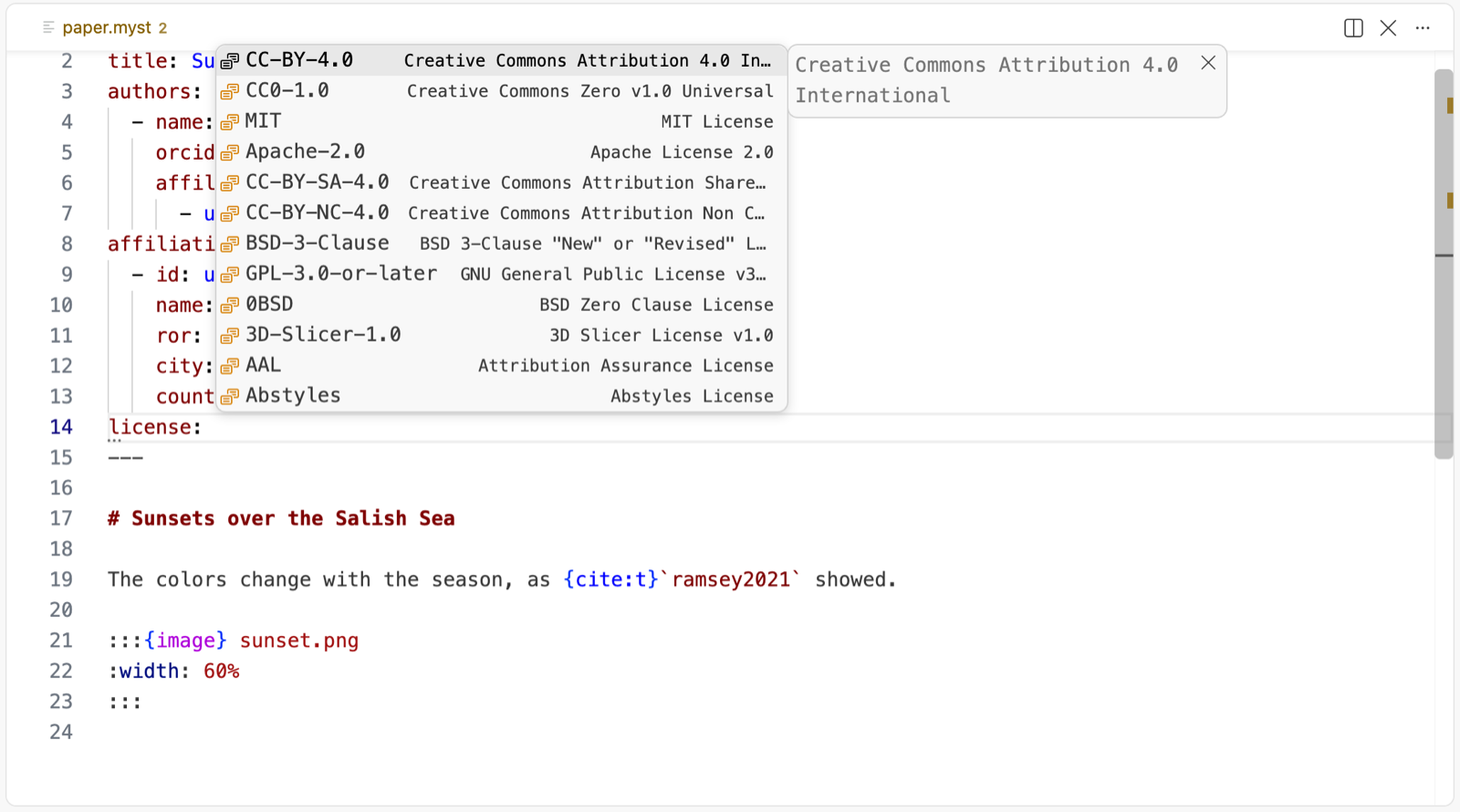The width and height of the screenshot is (1460, 812).
Task: Click the enum icon beside CC0-1.0
Action: 230,91
